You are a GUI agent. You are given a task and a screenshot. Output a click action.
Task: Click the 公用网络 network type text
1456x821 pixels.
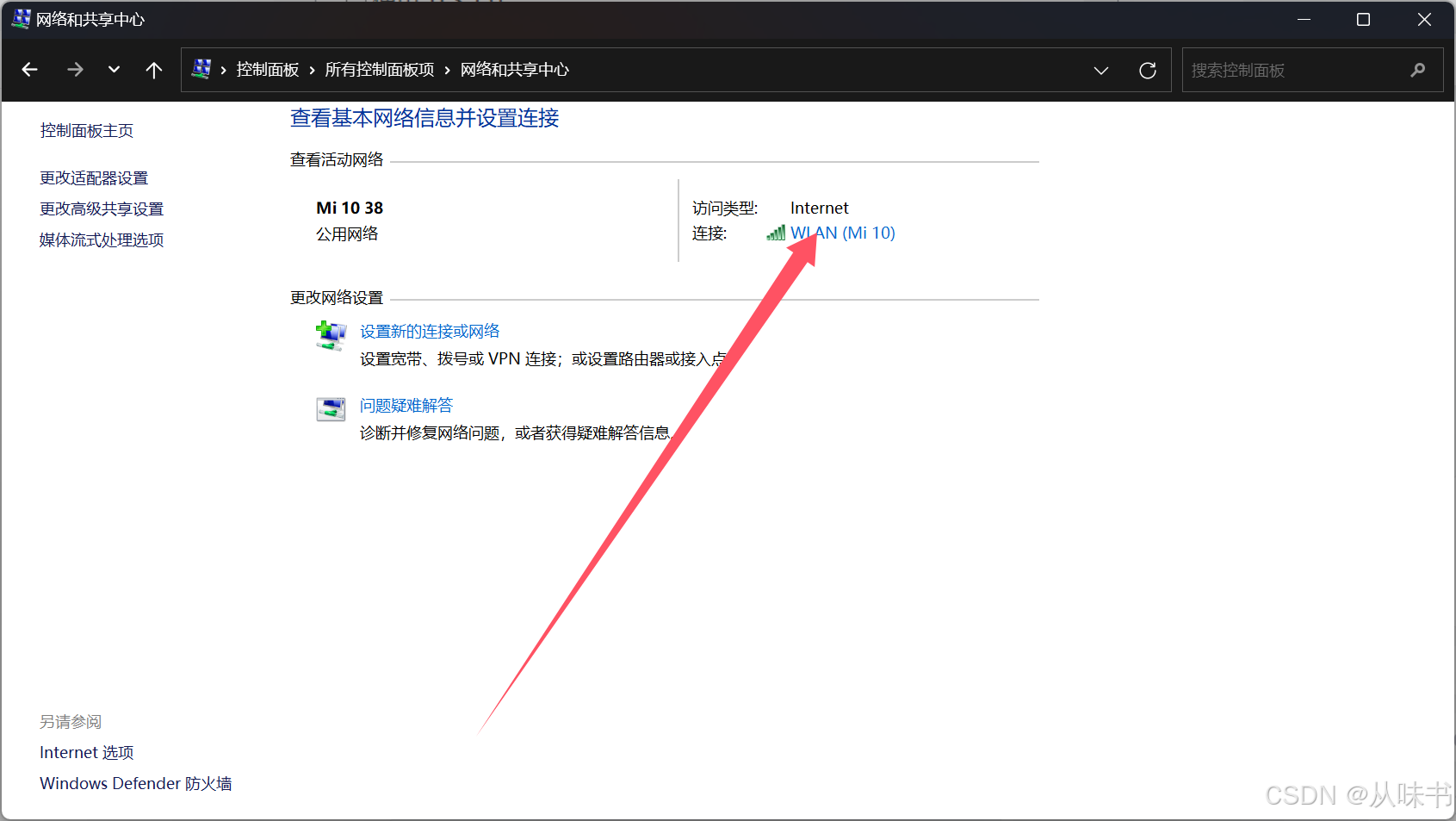[x=347, y=234]
